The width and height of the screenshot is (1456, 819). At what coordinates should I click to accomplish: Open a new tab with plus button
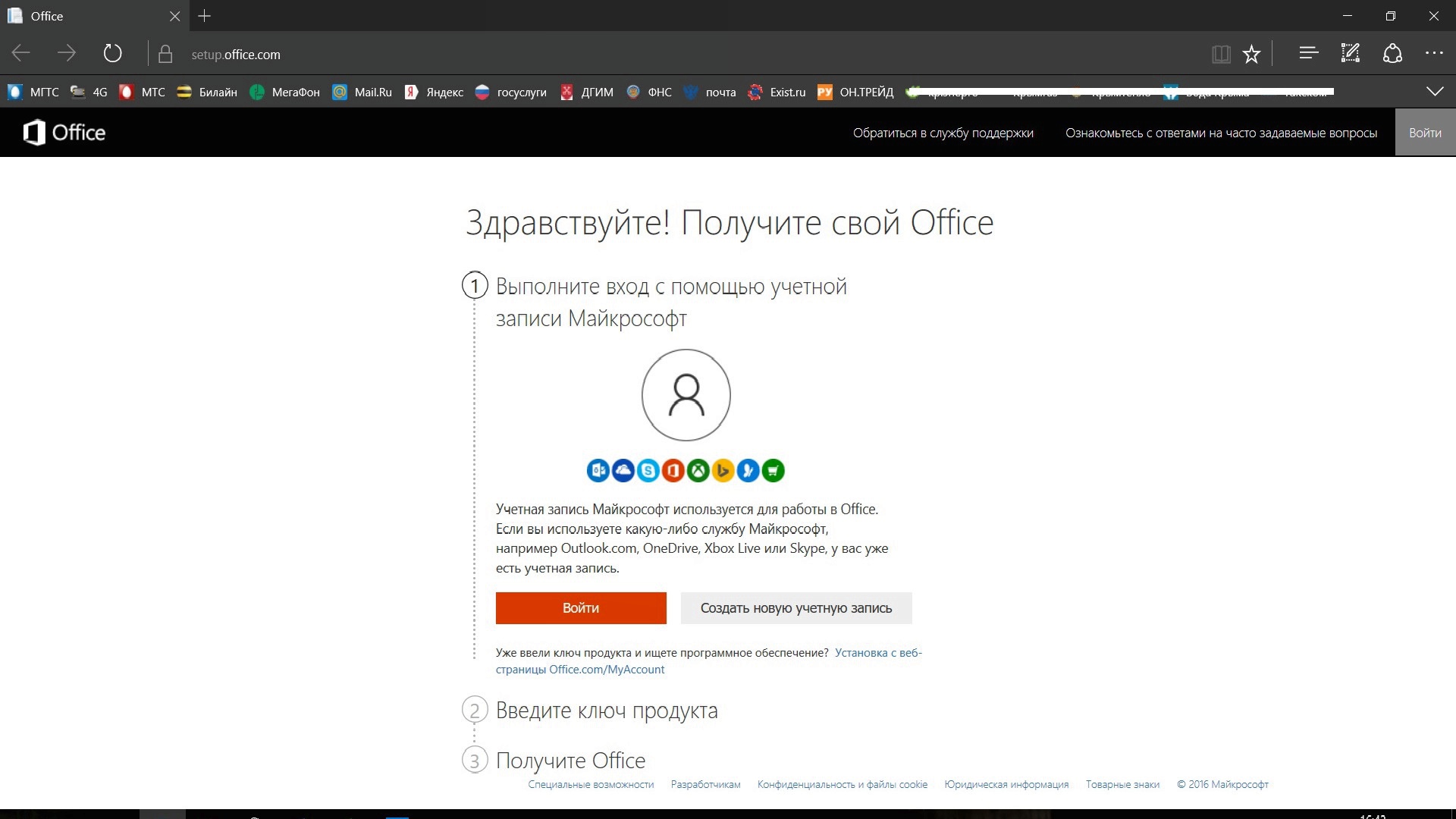tap(204, 15)
